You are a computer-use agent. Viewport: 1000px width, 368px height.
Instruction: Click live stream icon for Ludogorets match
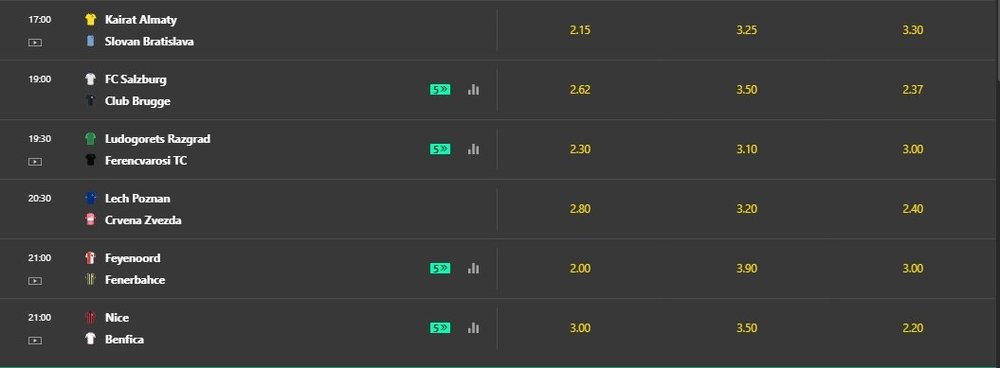pos(35,162)
